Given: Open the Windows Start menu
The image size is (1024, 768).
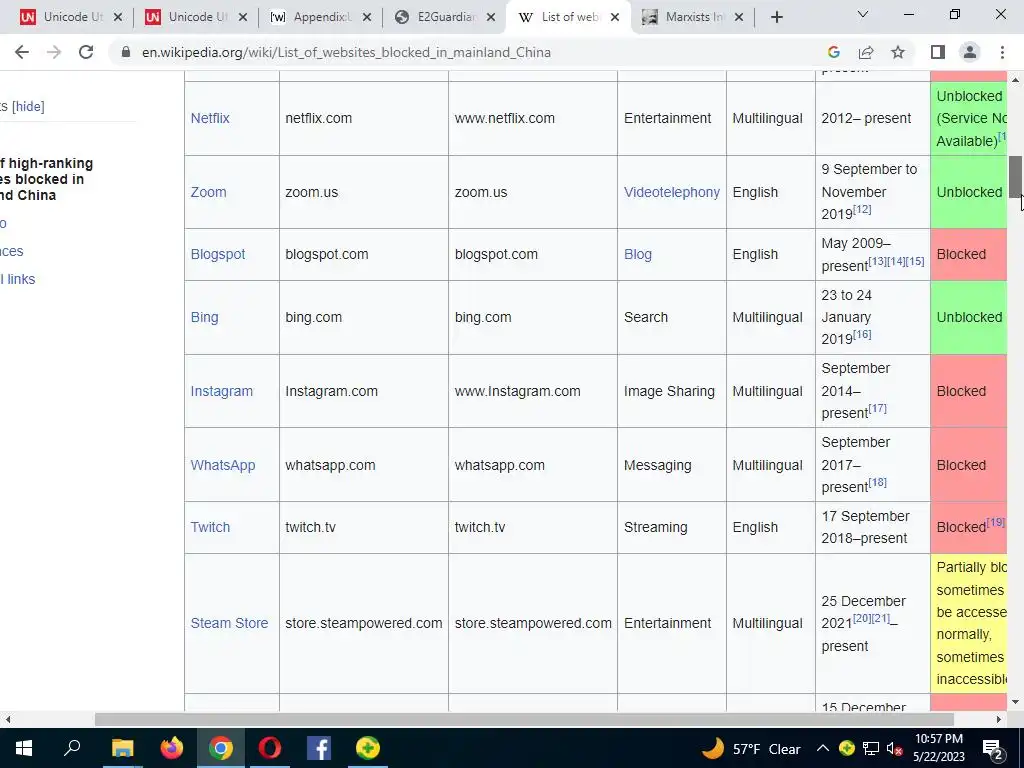Looking at the screenshot, I should pos(24,748).
